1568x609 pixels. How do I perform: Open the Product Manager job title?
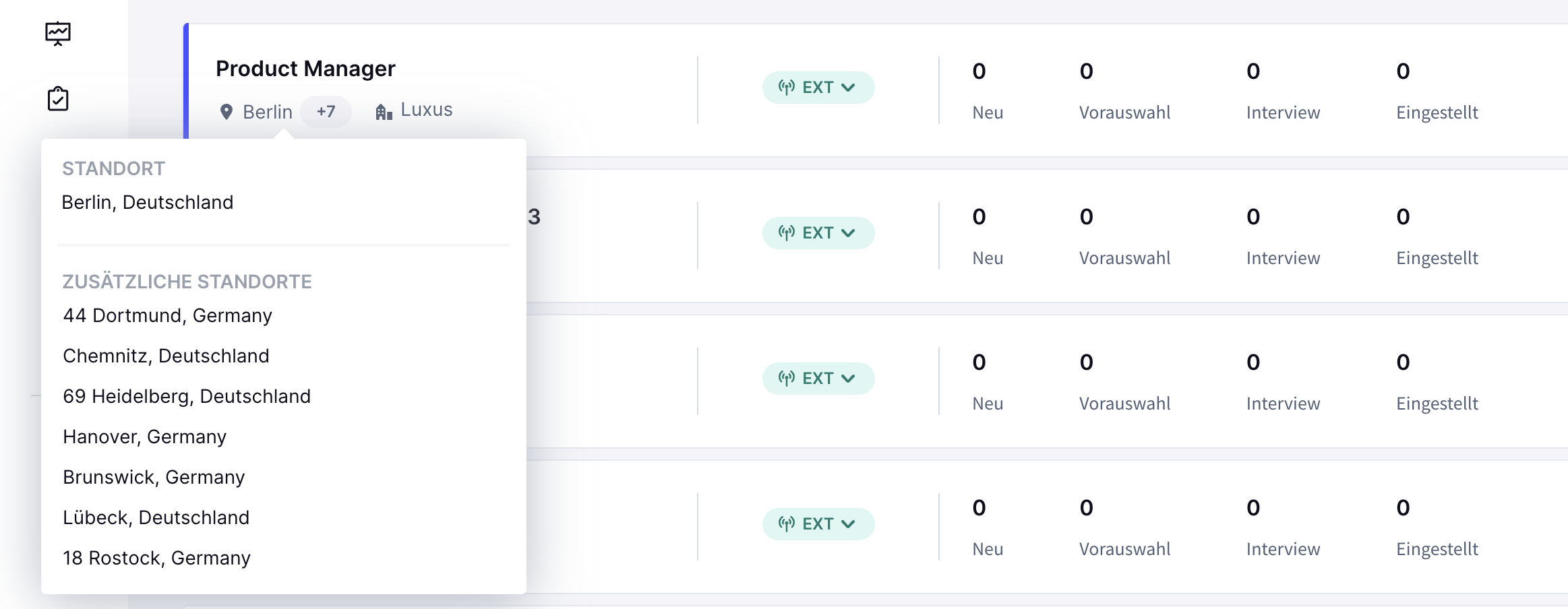tap(305, 69)
